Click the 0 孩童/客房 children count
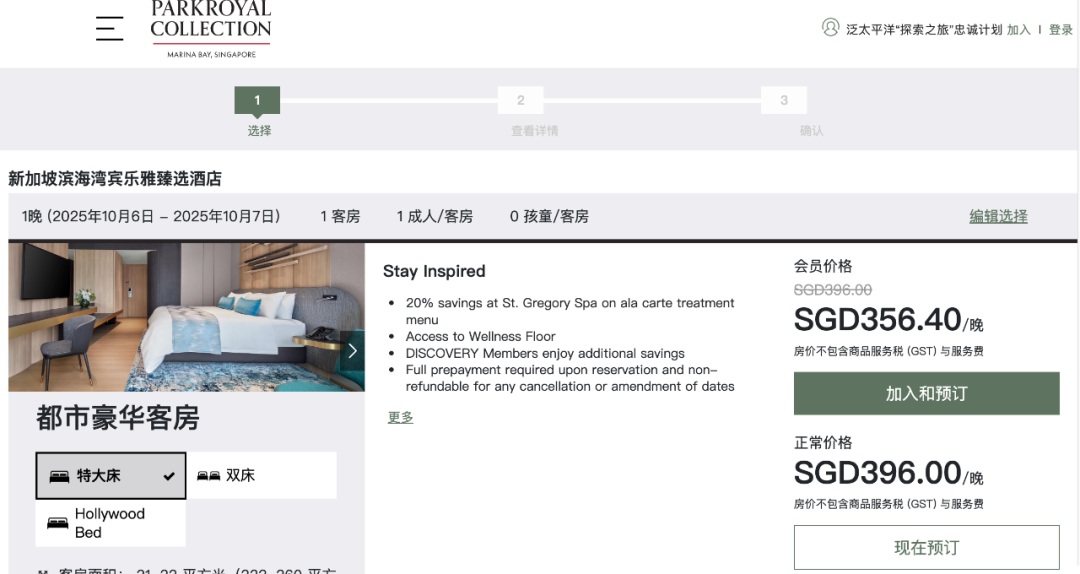 click(549, 216)
